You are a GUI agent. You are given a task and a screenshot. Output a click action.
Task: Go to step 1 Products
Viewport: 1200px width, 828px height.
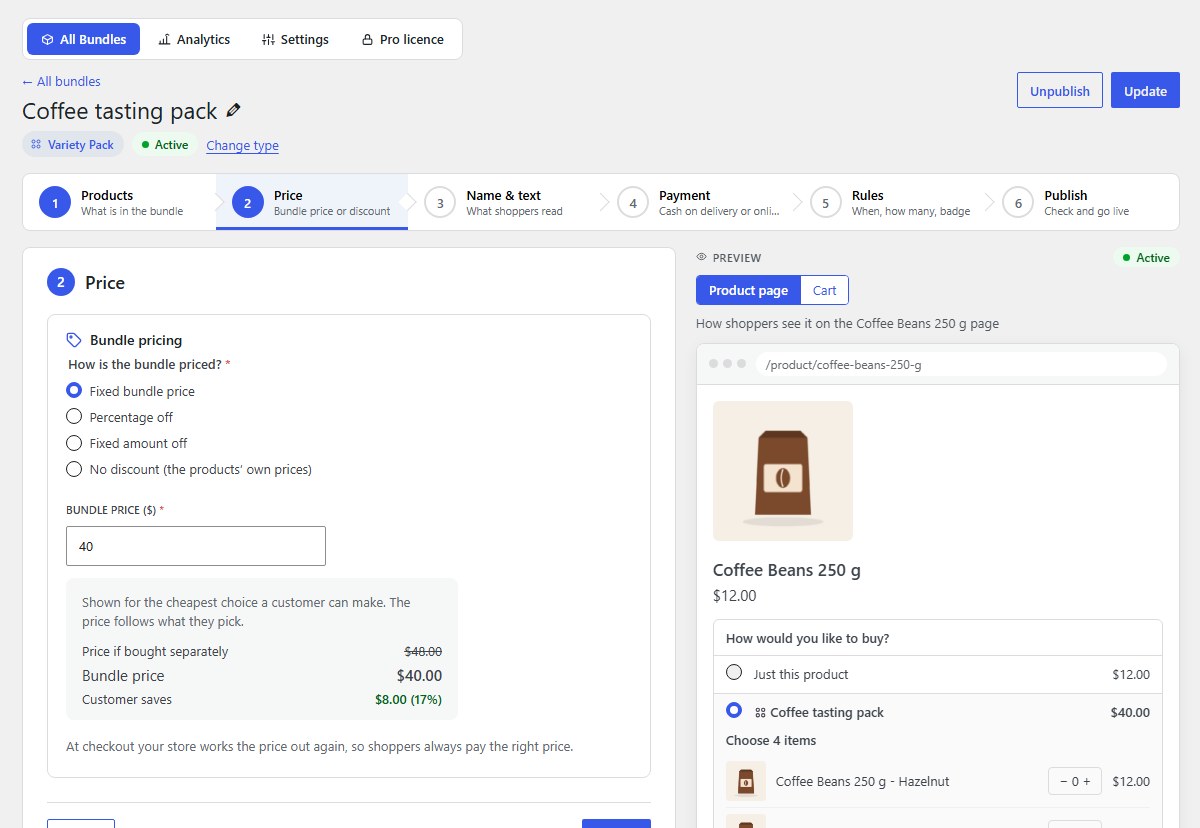(x=119, y=203)
